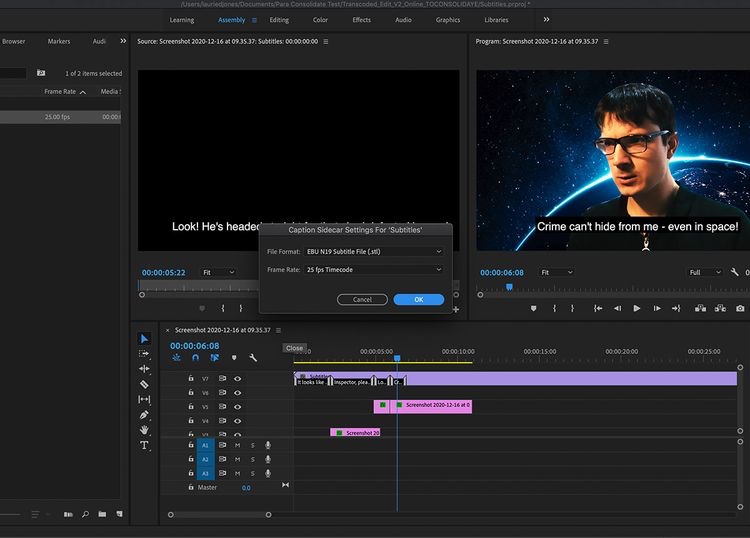The image size is (750, 538).
Task: Mute audio track A3
Action: 237,473
